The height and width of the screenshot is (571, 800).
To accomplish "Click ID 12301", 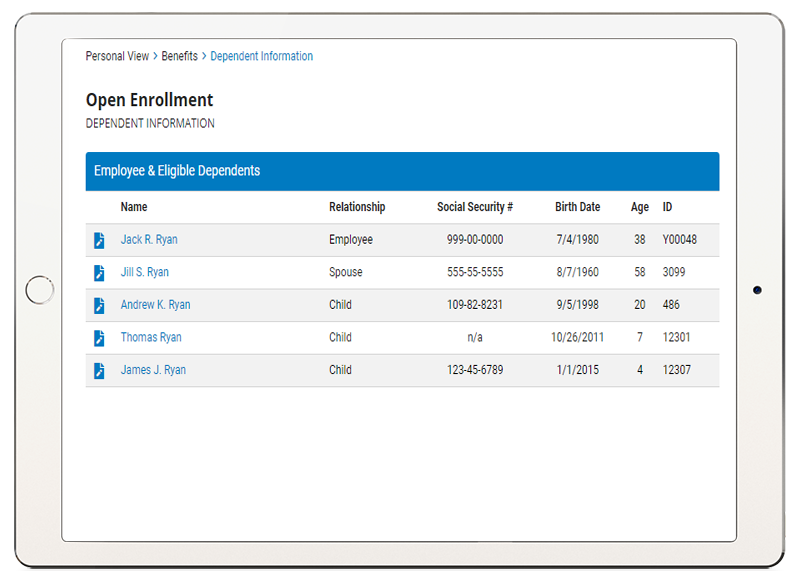I will click(x=677, y=338).
